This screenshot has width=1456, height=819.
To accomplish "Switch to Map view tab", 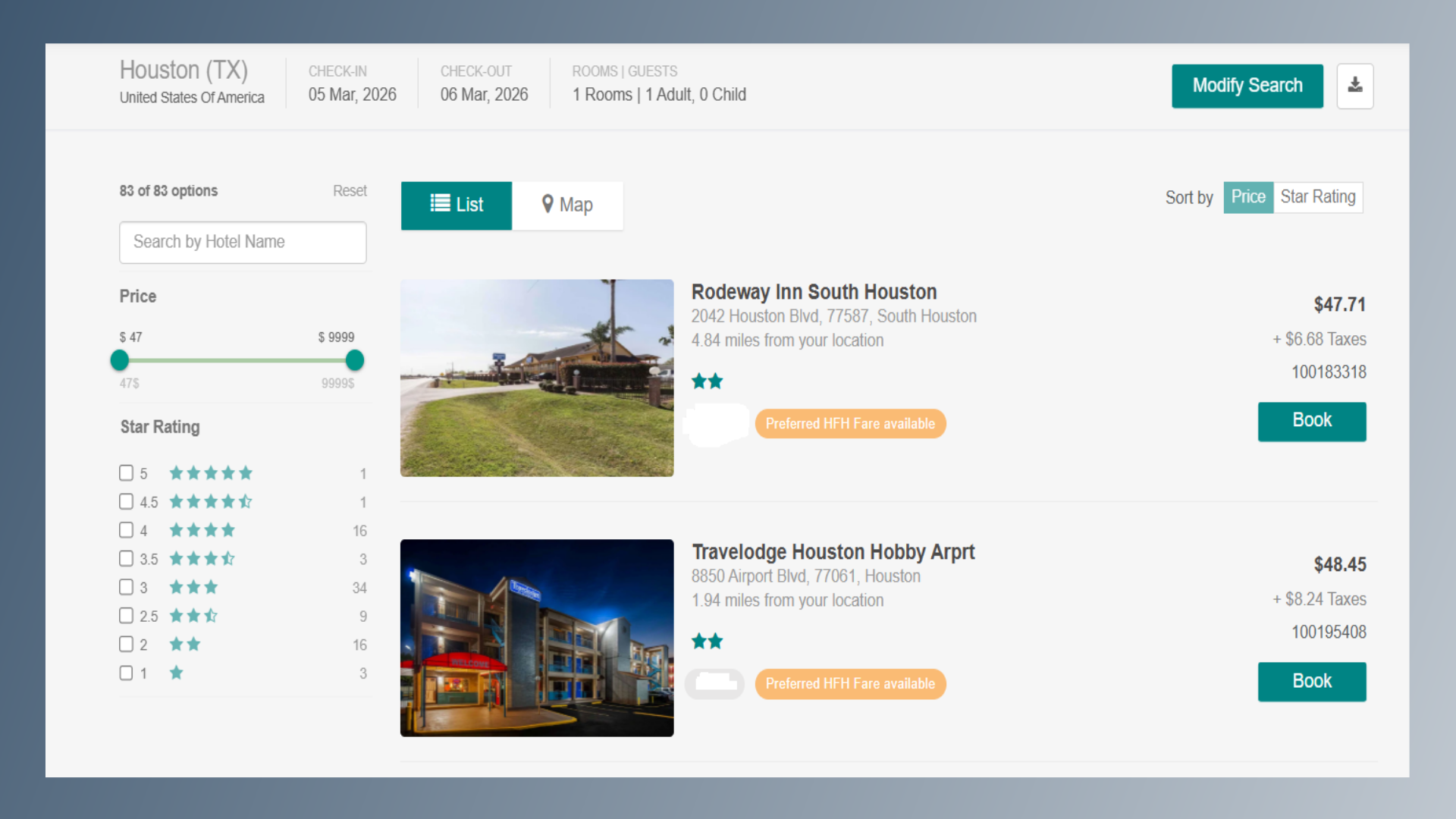I will coord(567,205).
